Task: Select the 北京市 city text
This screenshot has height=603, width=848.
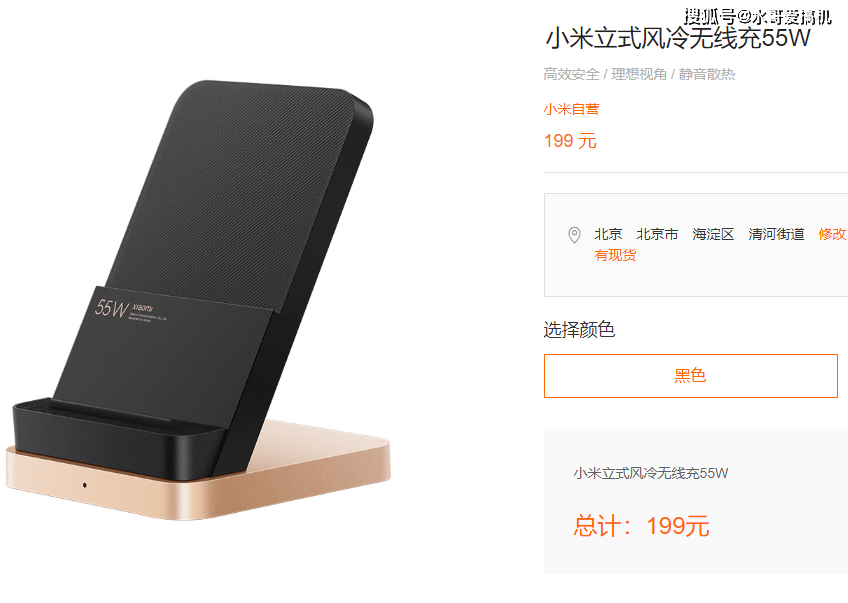Action: [657, 234]
